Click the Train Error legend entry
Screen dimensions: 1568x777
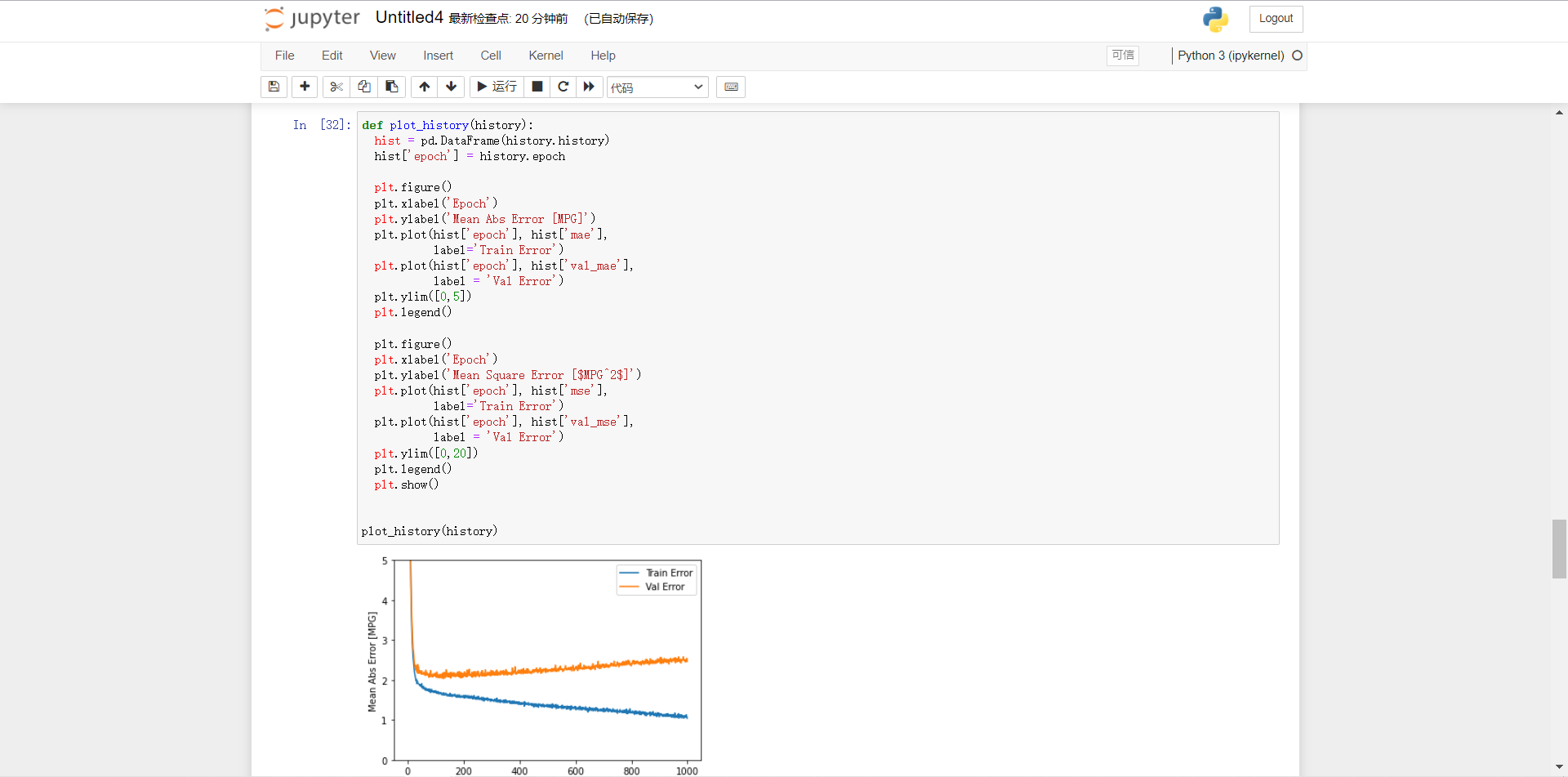(656, 573)
